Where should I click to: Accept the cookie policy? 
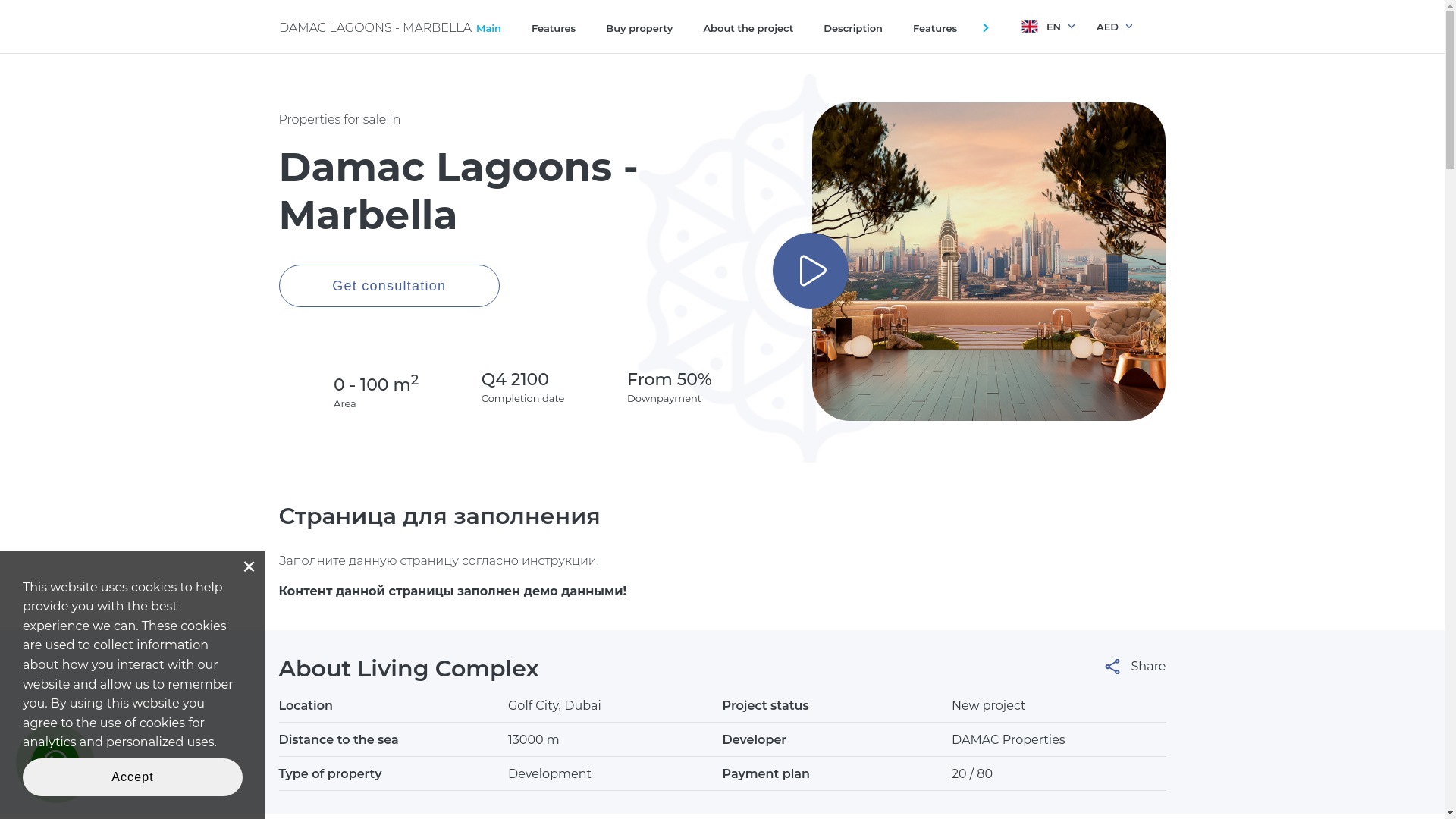(x=133, y=777)
